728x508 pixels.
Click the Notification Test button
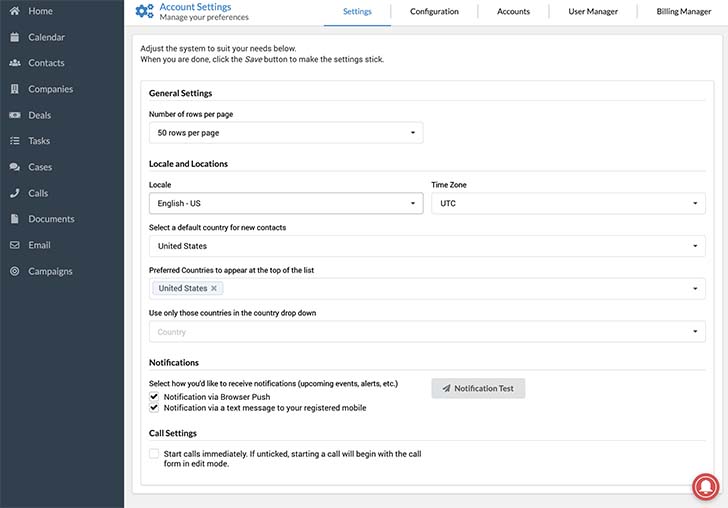[x=478, y=389]
